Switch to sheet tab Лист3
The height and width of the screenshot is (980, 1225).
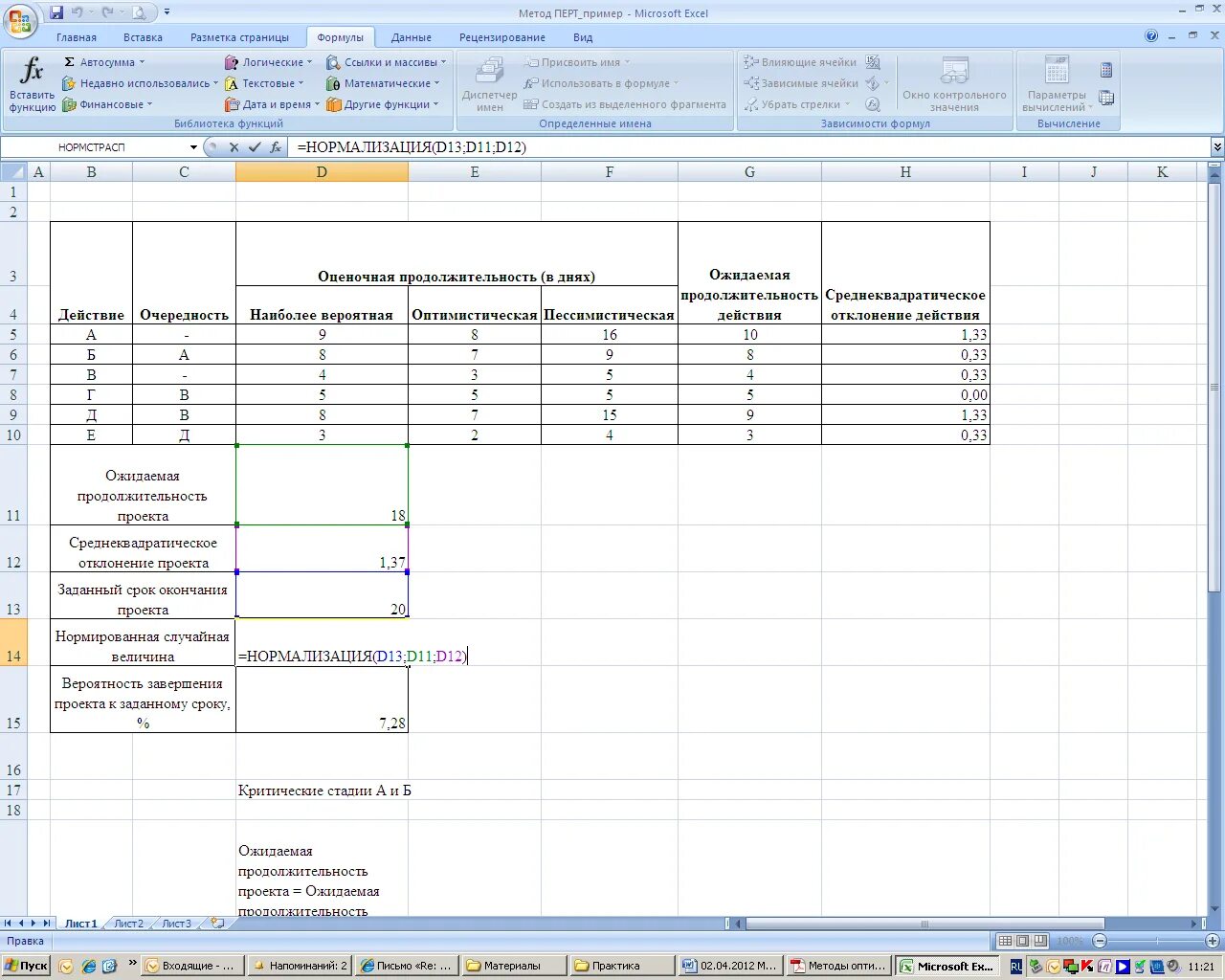point(176,924)
